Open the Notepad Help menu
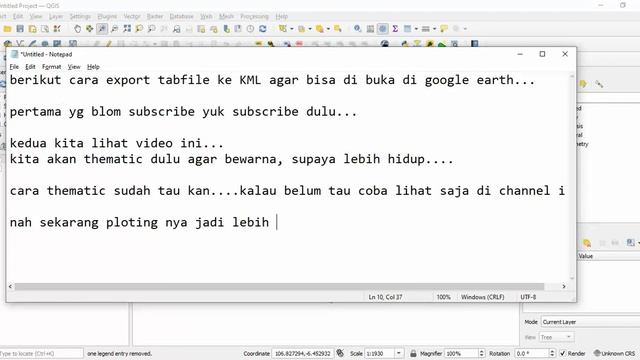The image size is (640, 360). coord(93,67)
